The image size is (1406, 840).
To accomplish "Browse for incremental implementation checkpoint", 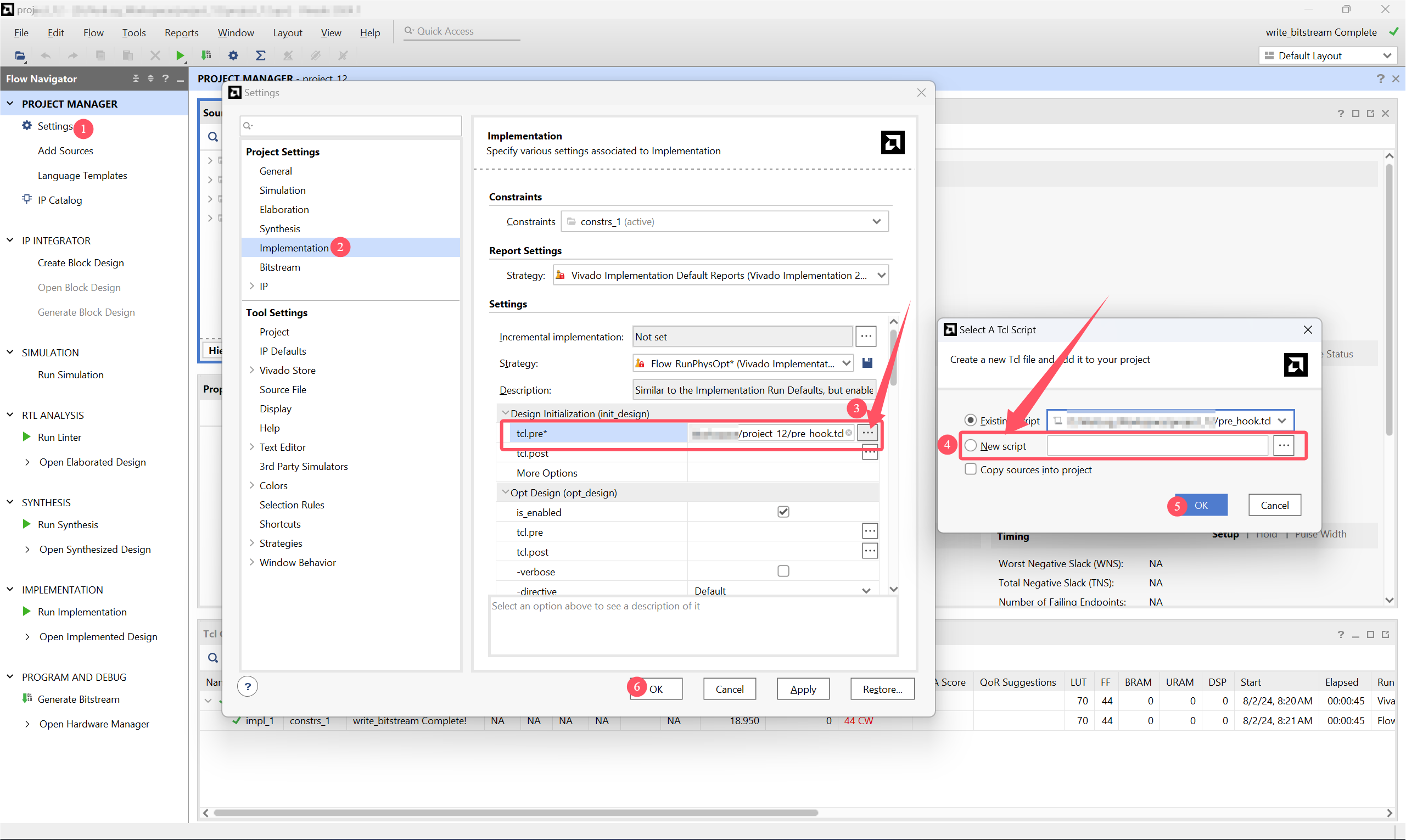I will coord(865,336).
